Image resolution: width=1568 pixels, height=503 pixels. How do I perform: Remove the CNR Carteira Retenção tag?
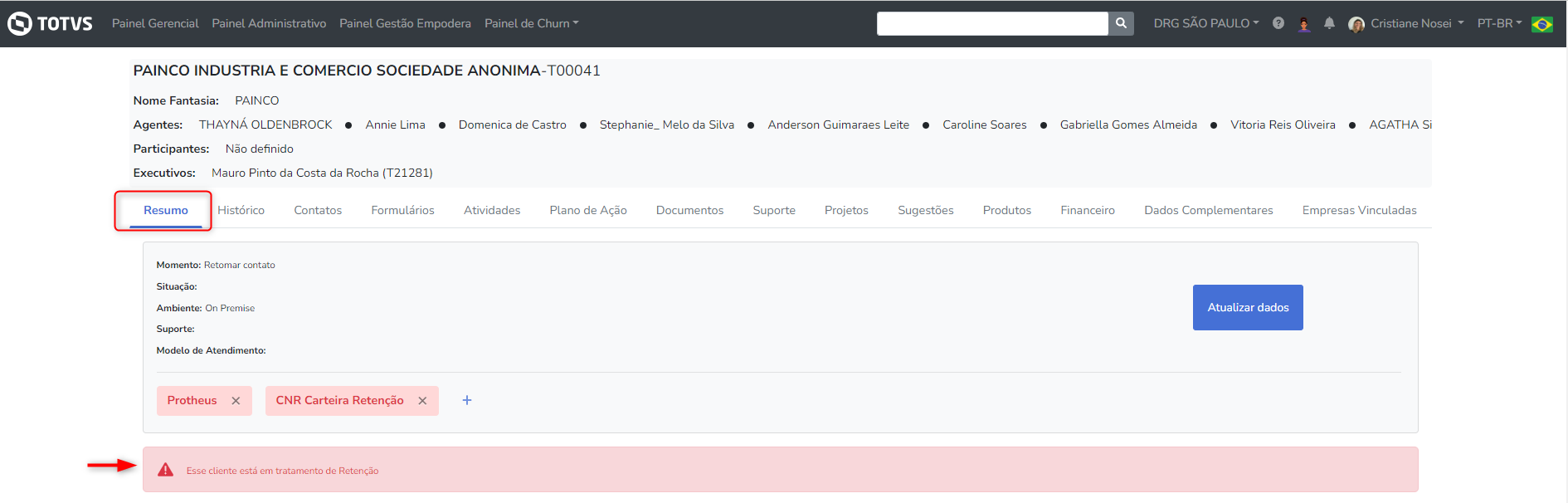(422, 401)
